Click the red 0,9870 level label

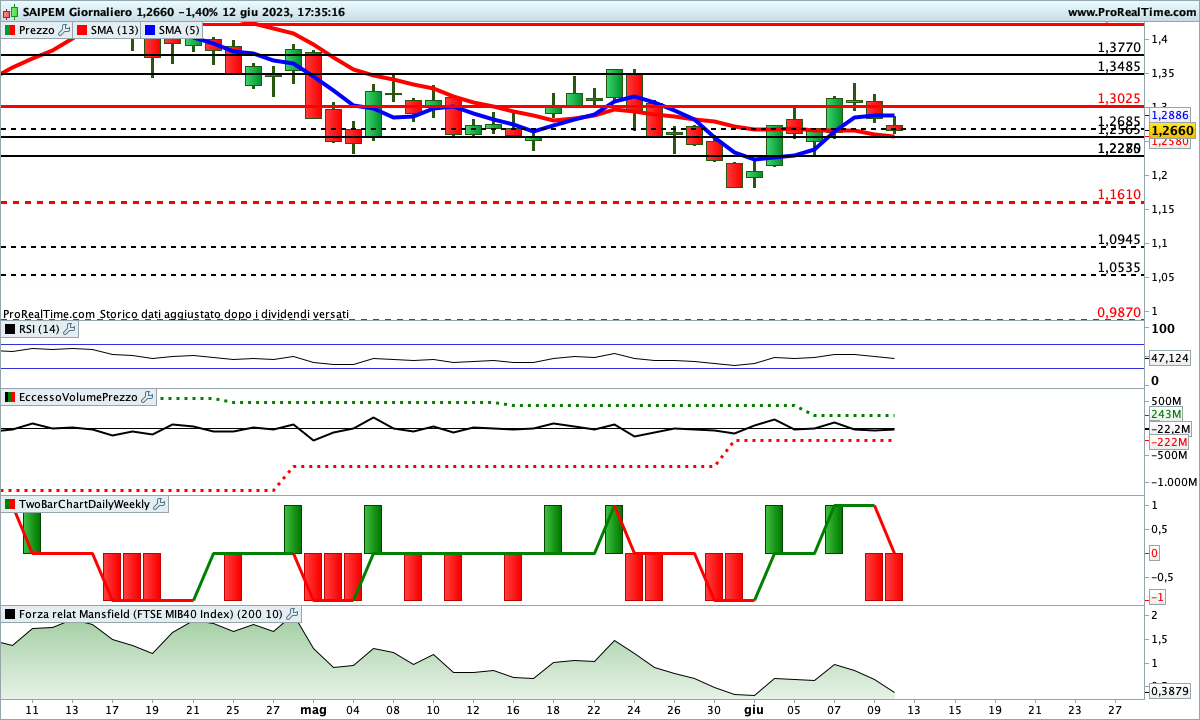tap(1119, 312)
